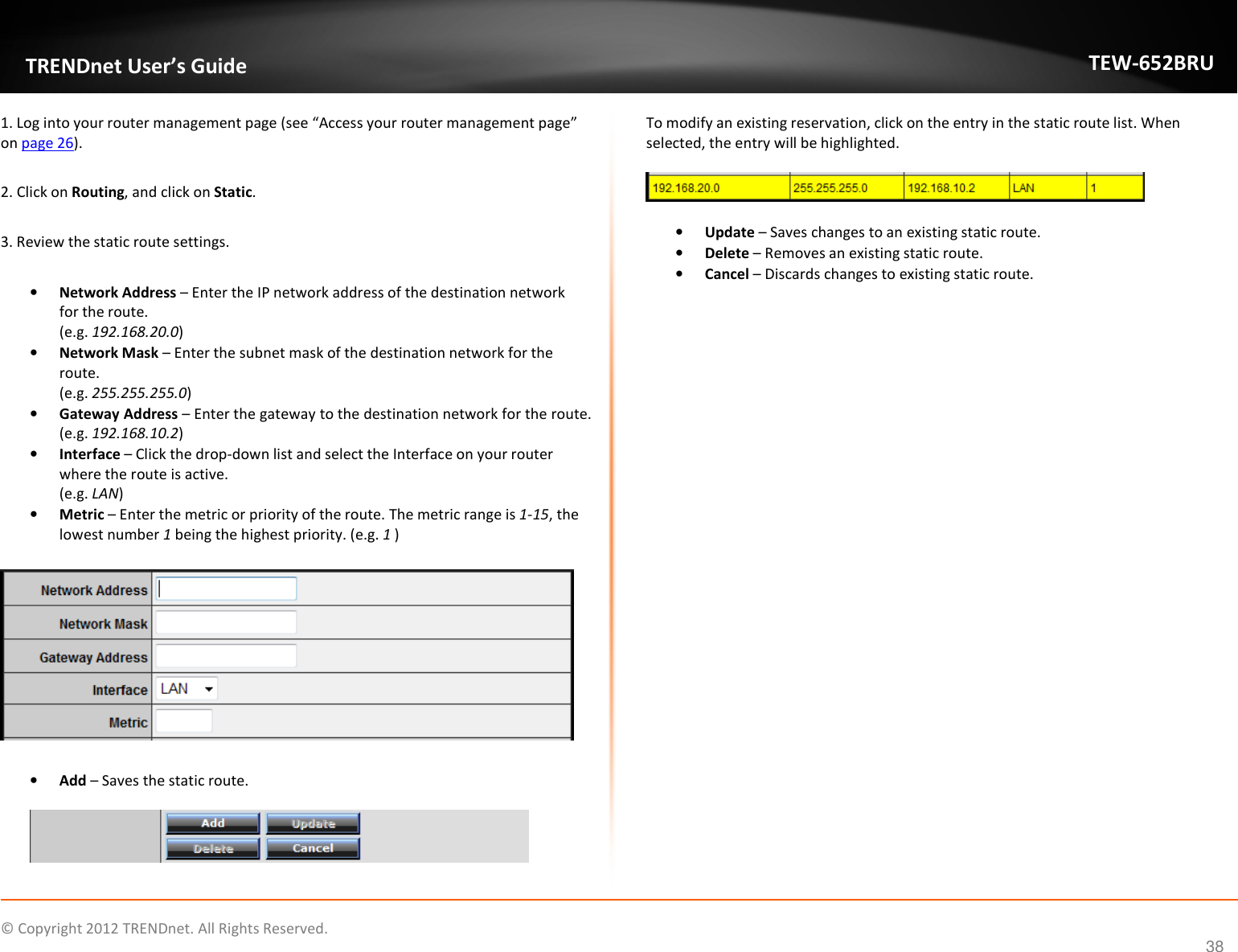Click the page number 38
This screenshot has width=1238, height=952.
click(x=1214, y=946)
